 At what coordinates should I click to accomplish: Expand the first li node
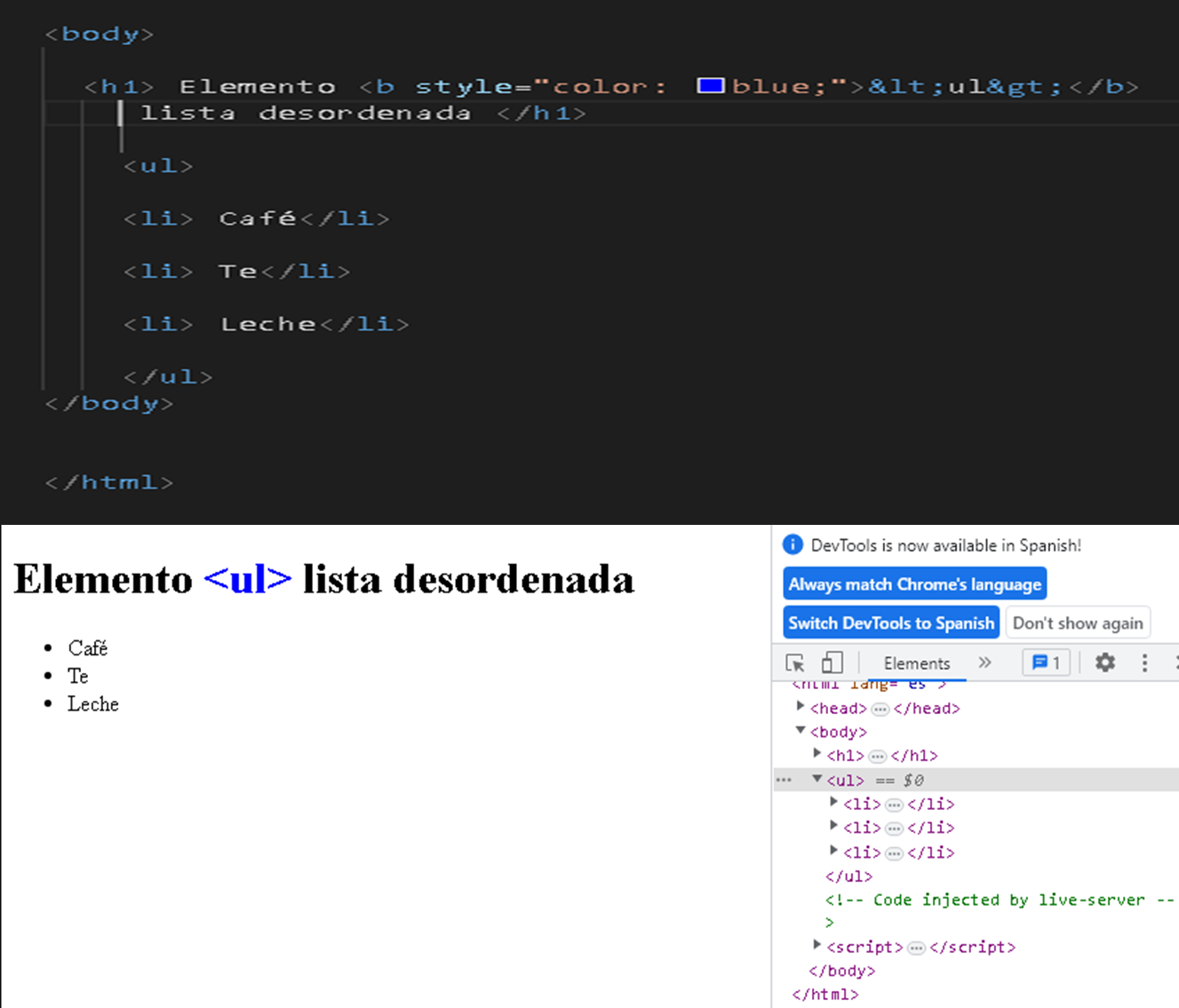pyautogui.click(x=833, y=802)
